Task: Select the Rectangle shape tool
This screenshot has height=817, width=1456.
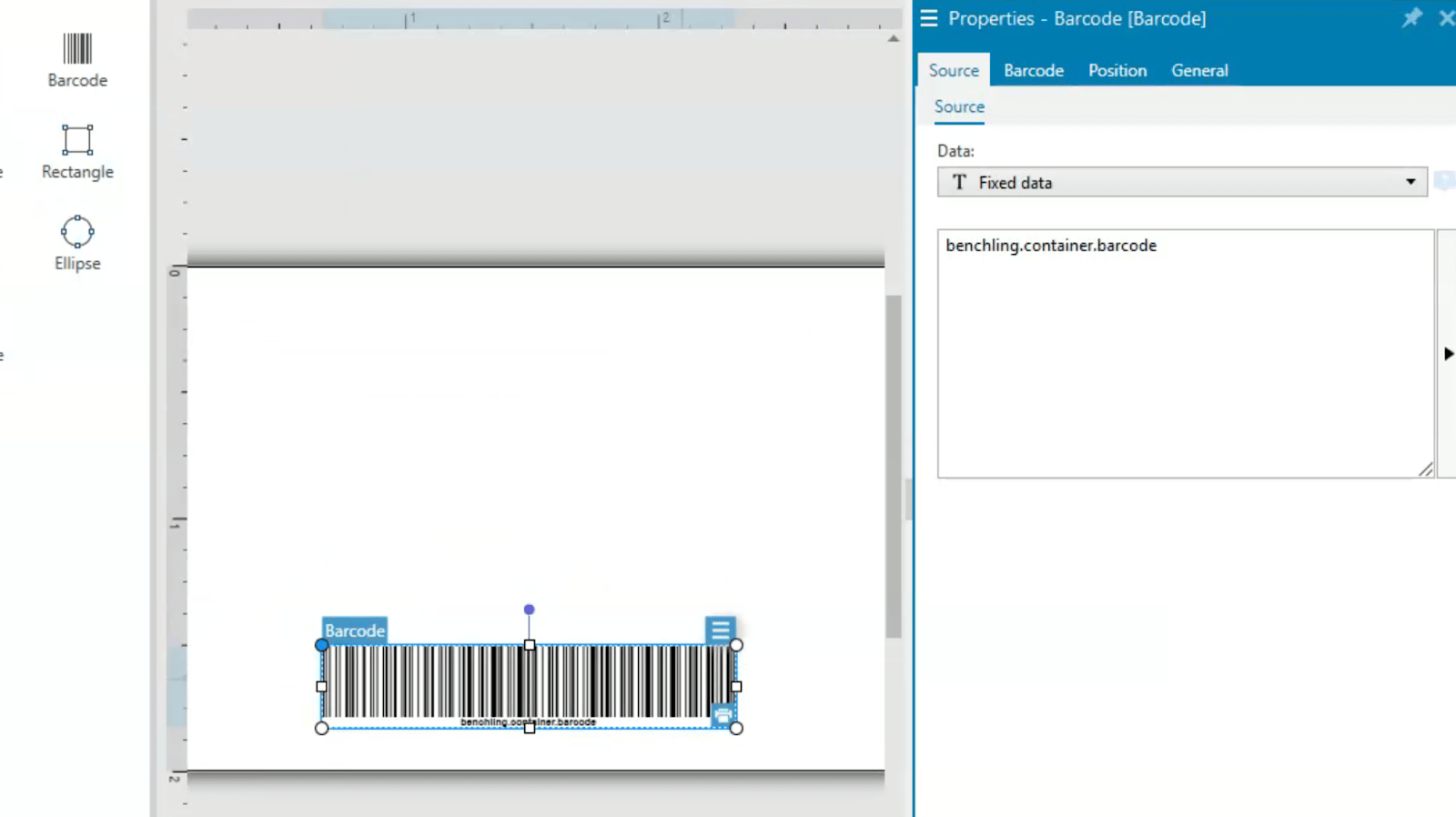Action: tap(77, 152)
